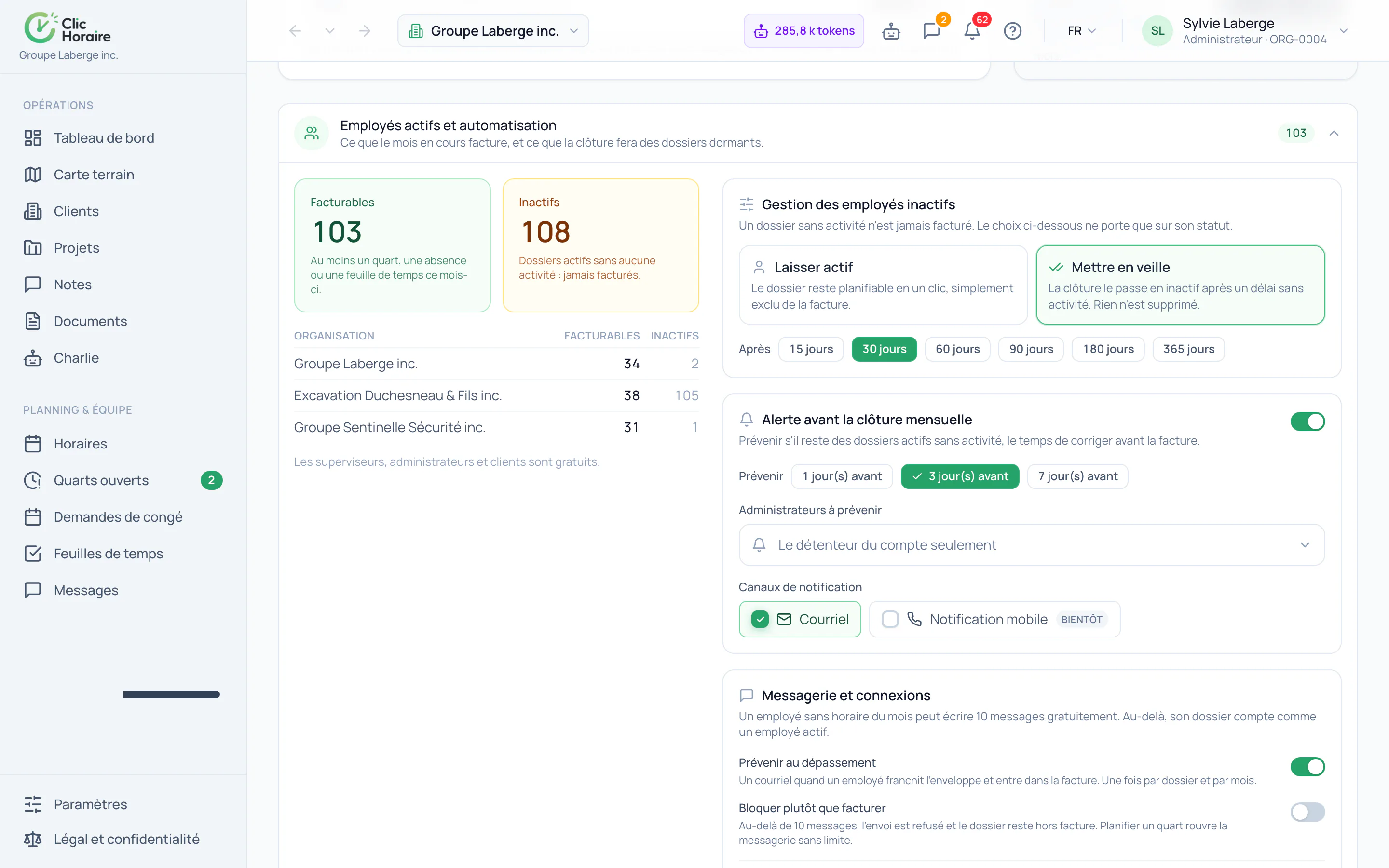Choose 15 jours delay
Image resolution: width=1389 pixels, height=868 pixels.
click(x=811, y=349)
